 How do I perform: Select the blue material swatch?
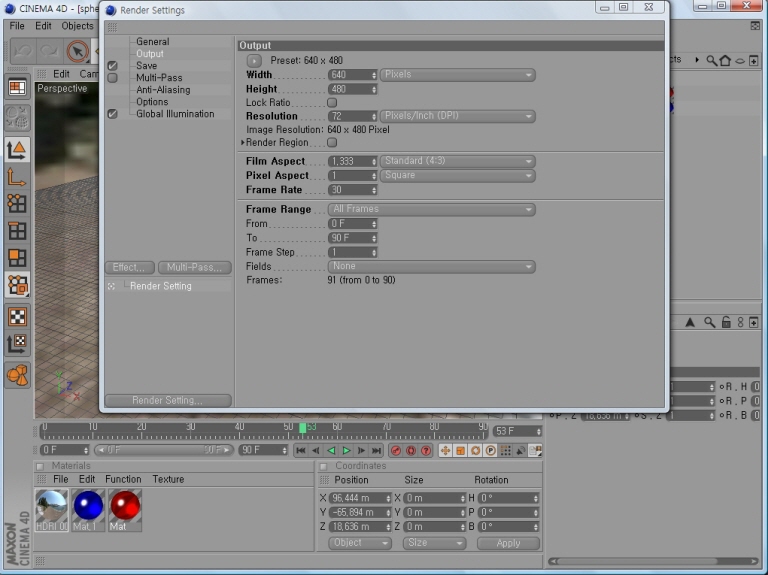tap(89, 506)
